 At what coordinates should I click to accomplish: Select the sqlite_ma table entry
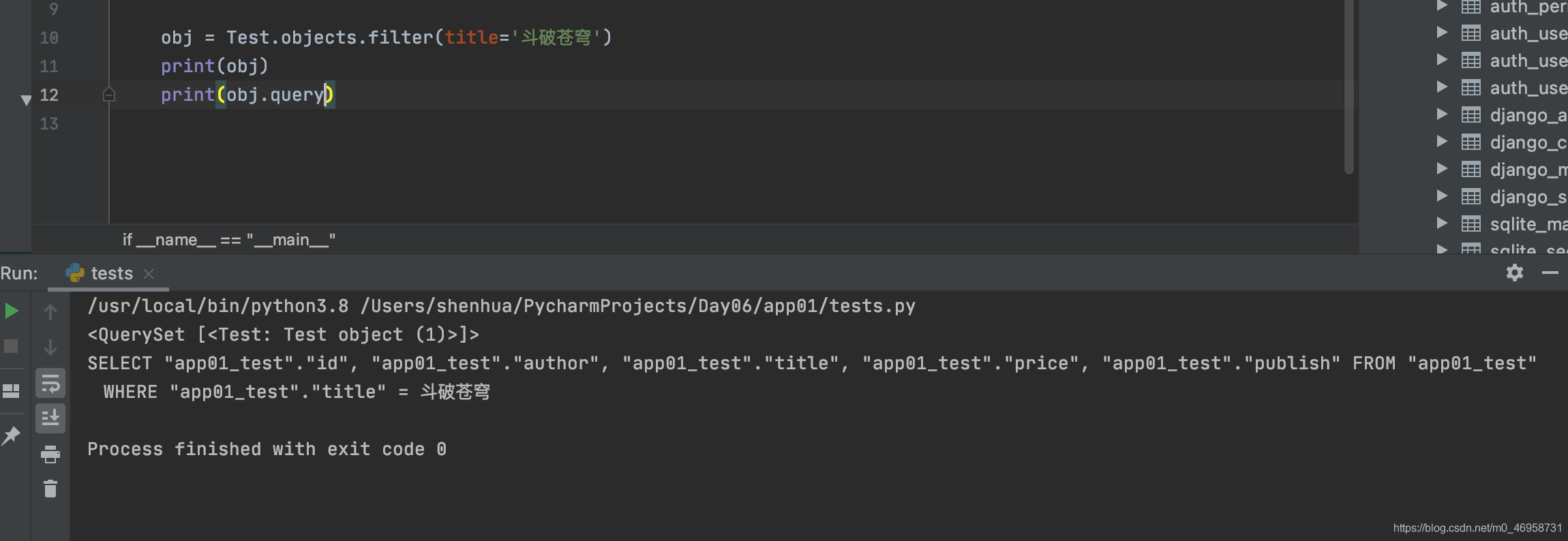click(x=1528, y=224)
